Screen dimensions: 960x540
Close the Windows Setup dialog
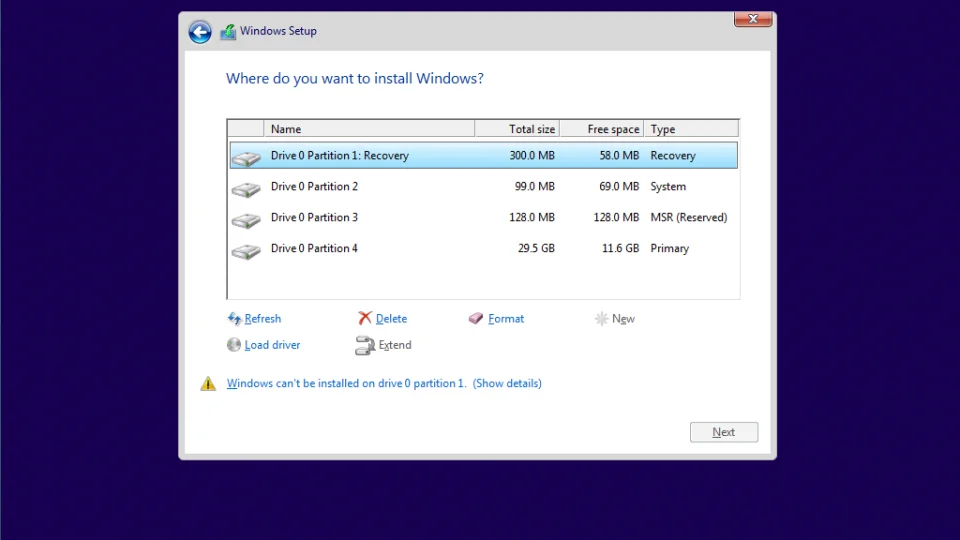pyautogui.click(x=753, y=19)
